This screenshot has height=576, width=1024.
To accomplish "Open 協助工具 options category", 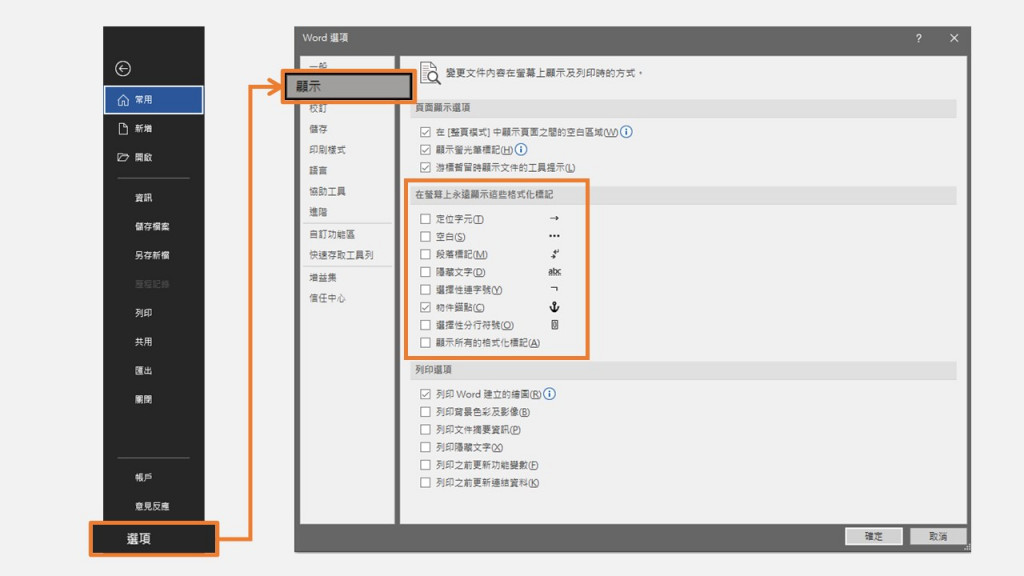I will pos(327,191).
